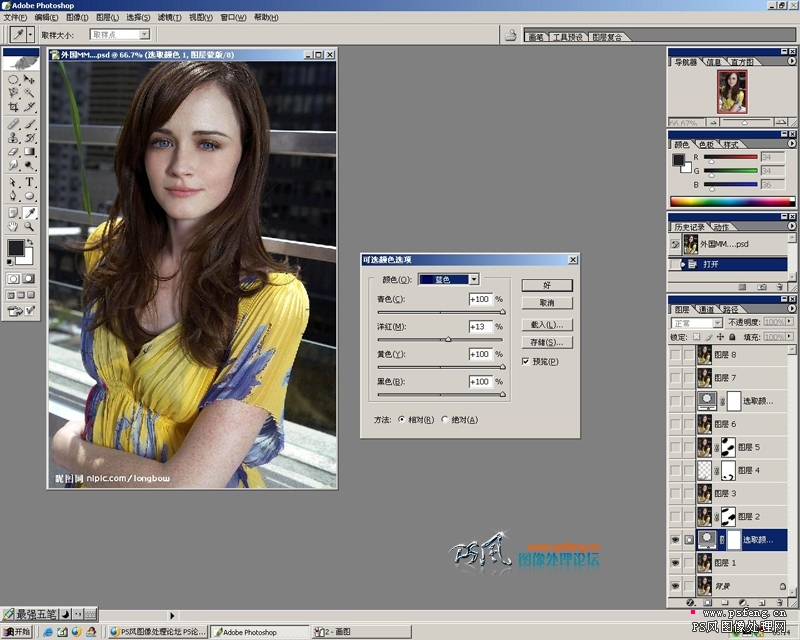Viewport: 800px width, 640px height.
Task: Choose the 绝对 absolute method radio button
Action: [445, 420]
